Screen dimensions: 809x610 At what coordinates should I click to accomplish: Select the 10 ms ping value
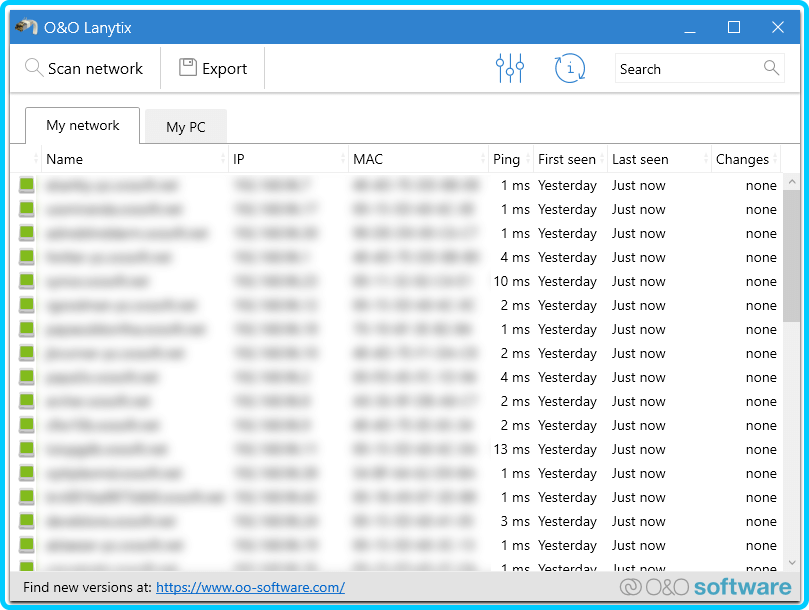(511, 281)
